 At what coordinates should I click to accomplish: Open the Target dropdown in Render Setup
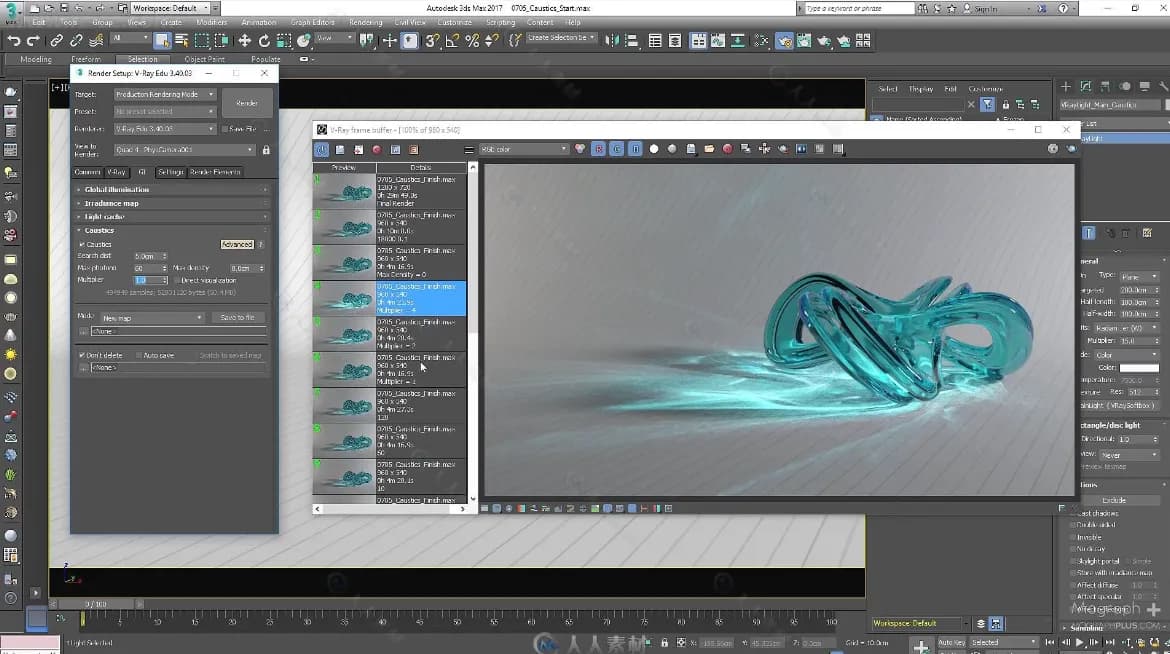click(165, 95)
